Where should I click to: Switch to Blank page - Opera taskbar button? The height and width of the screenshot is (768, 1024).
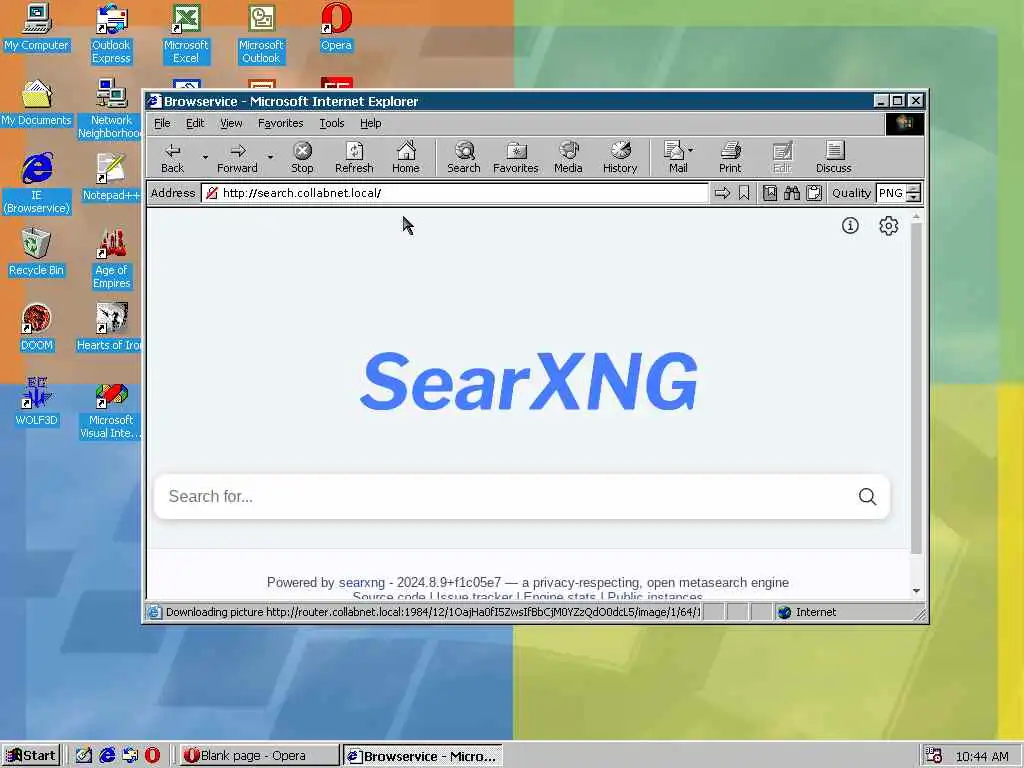point(259,756)
